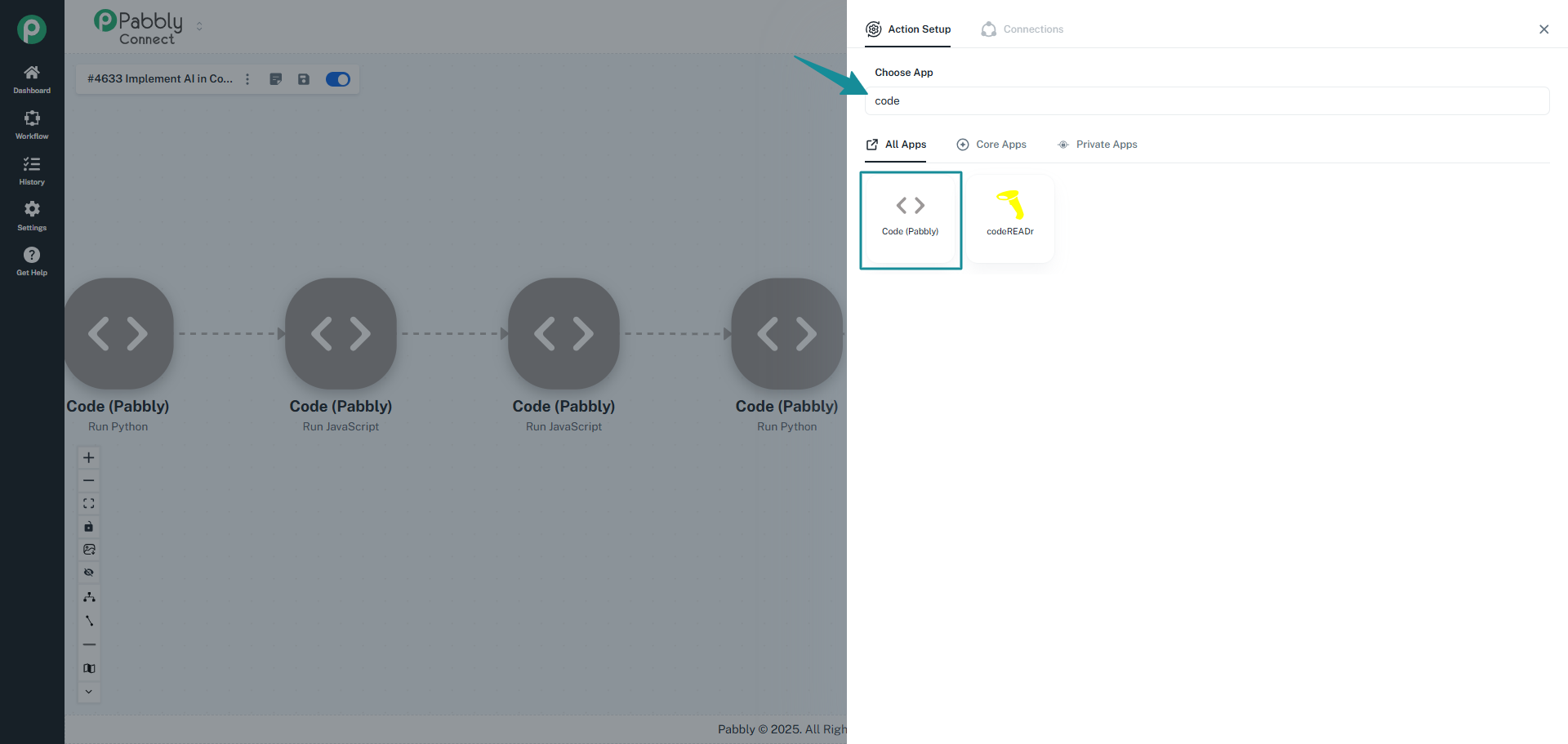The height and width of the screenshot is (744, 1568).
Task: Select the Code (Pabbly) app tile
Action: [910, 219]
